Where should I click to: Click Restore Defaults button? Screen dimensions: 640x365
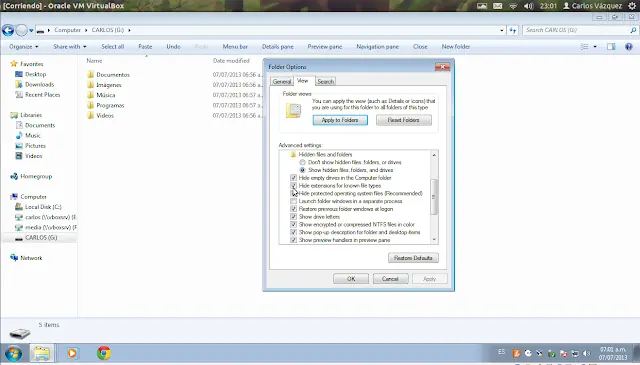[413, 258]
